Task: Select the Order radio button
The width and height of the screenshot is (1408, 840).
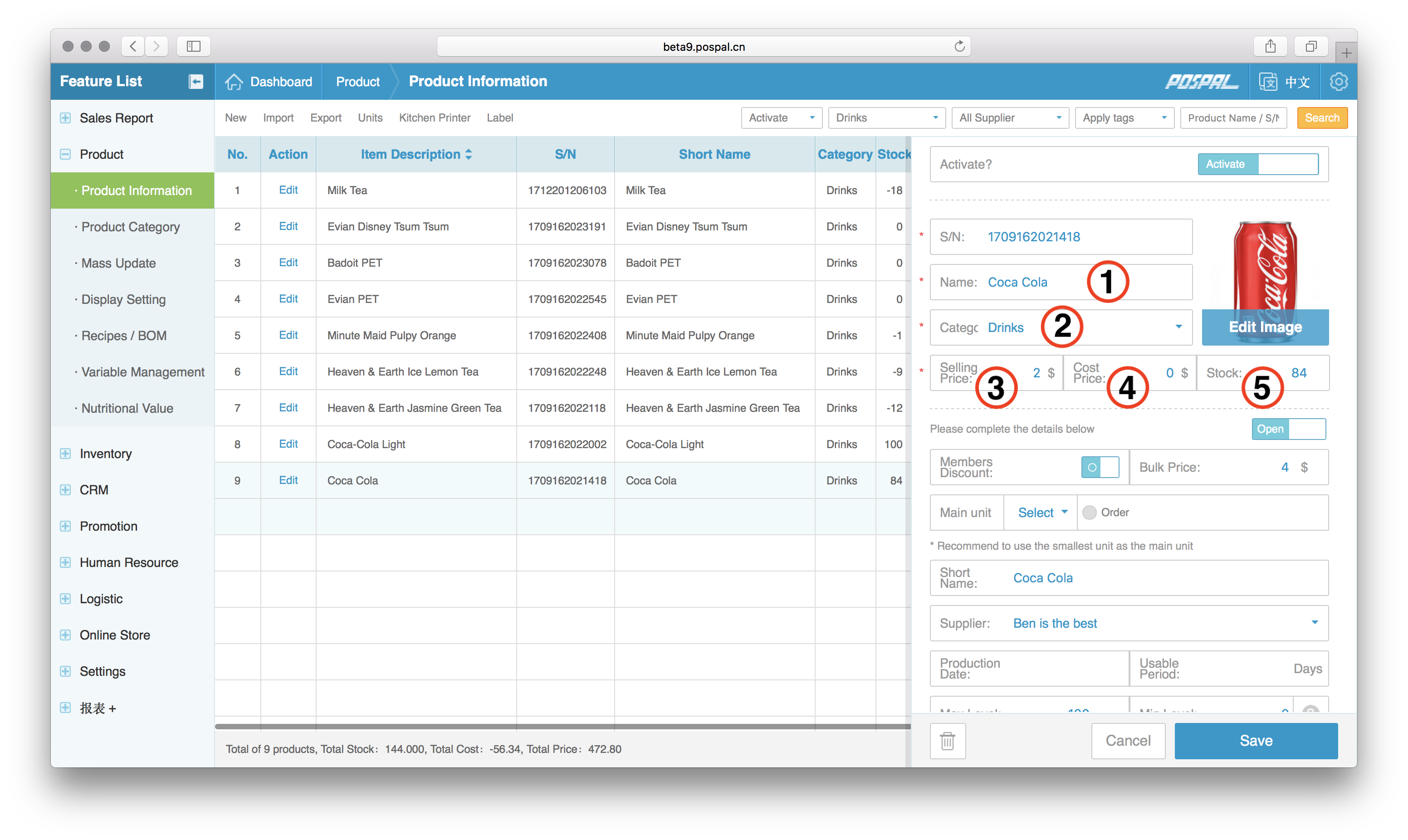Action: click(1090, 513)
